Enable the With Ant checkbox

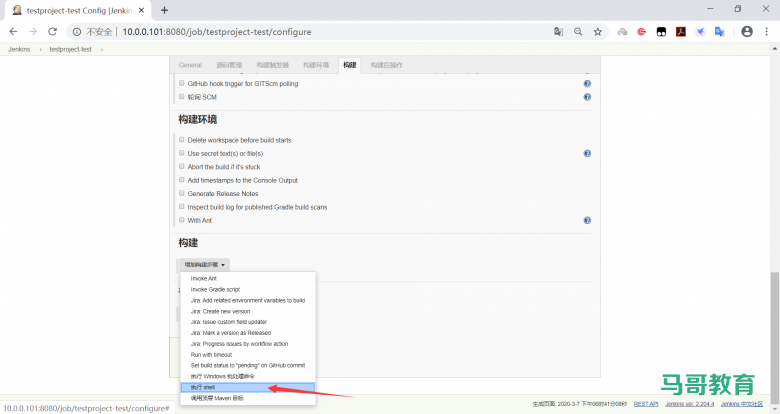182,220
